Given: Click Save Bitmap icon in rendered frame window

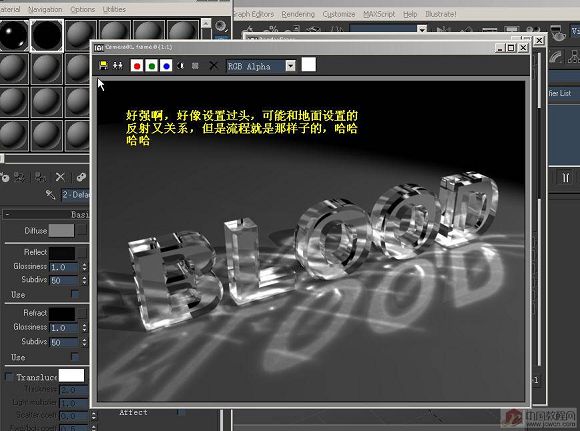Looking at the screenshot, I should [104, 66].
